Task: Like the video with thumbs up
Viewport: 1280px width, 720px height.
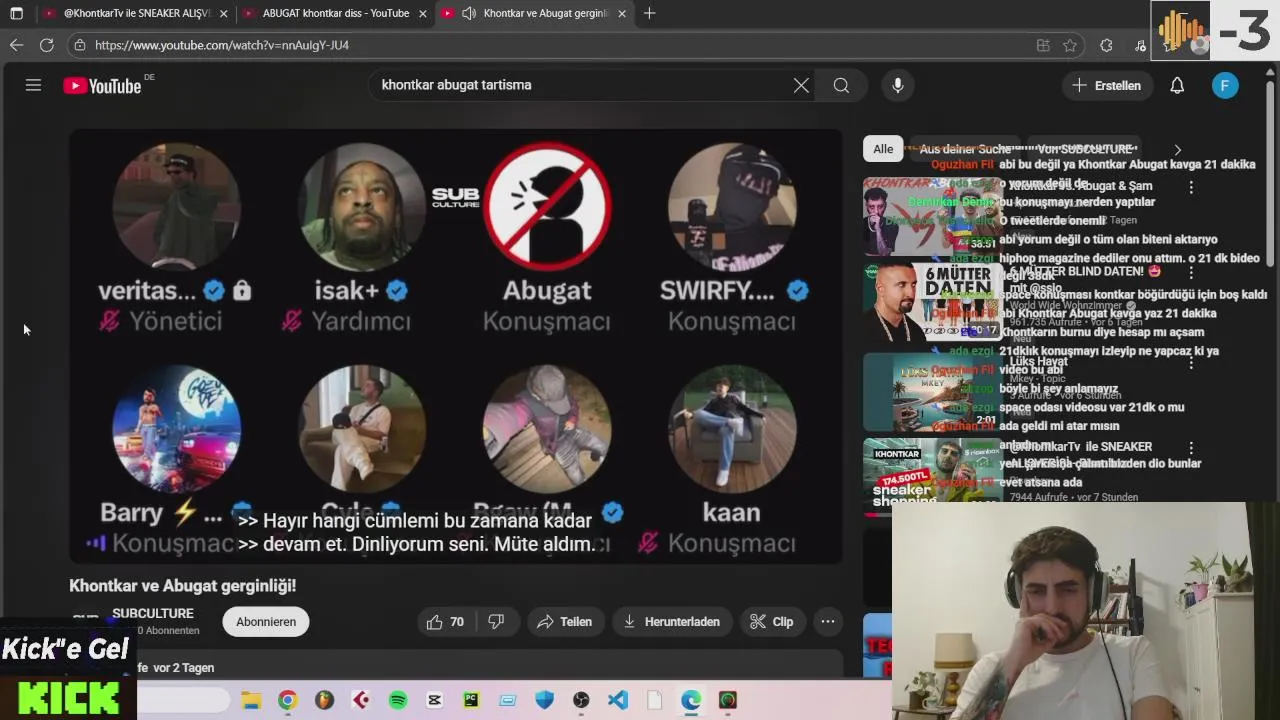Action: 445,621
